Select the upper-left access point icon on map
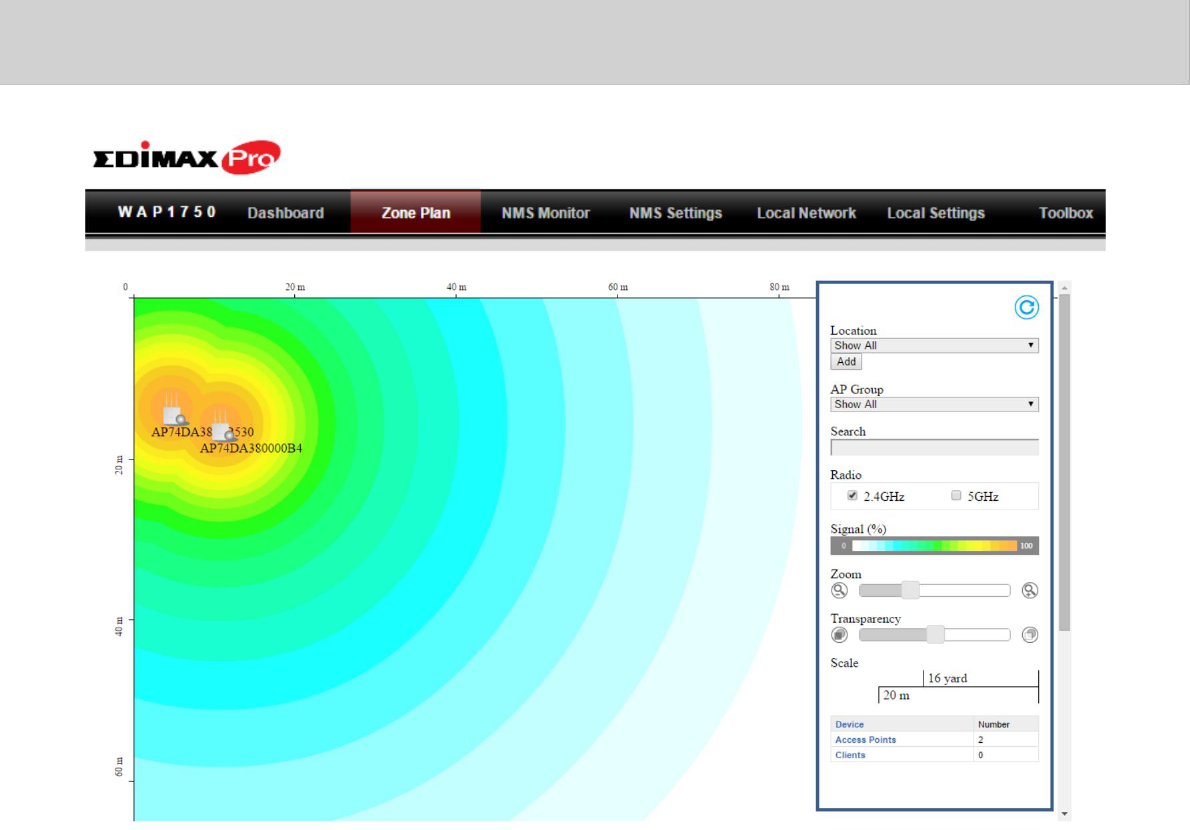This screenshot has width=1190, height=830. point(175,411)
